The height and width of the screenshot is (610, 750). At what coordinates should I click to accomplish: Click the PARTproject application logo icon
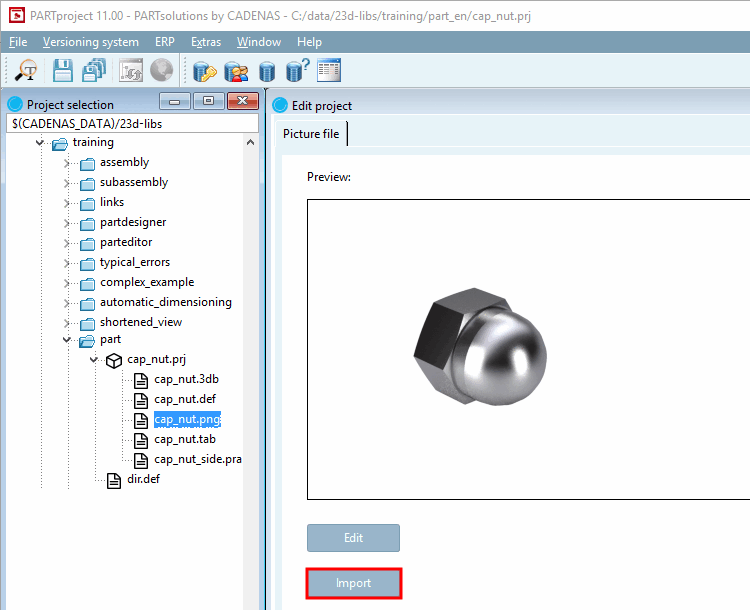pos(17,15)
